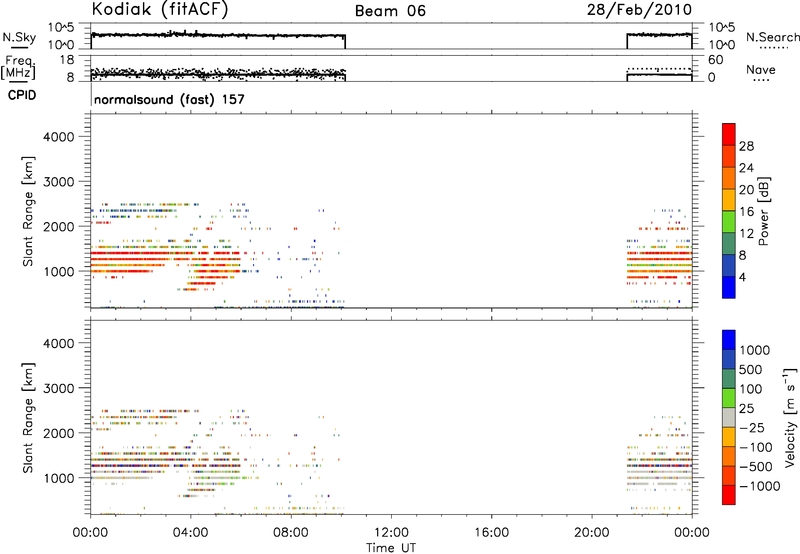Click the '2000' tick of the power panel
The width and height of the screenshot is (800, 554).
coord(59,226)
